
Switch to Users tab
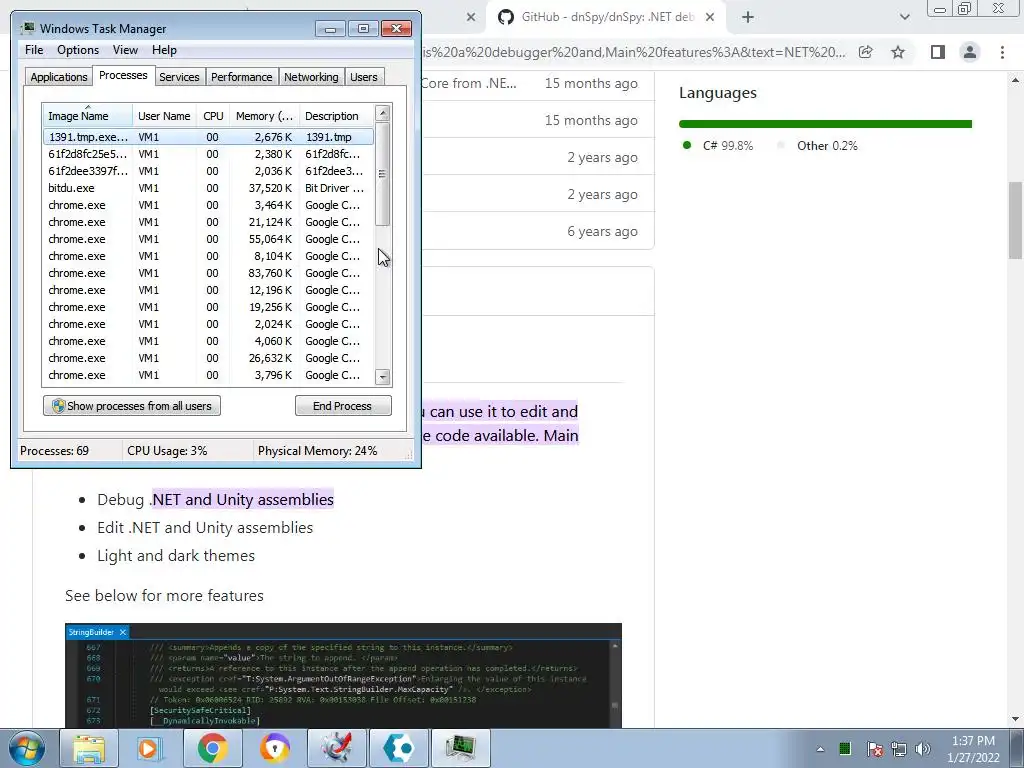coord(364,77)
